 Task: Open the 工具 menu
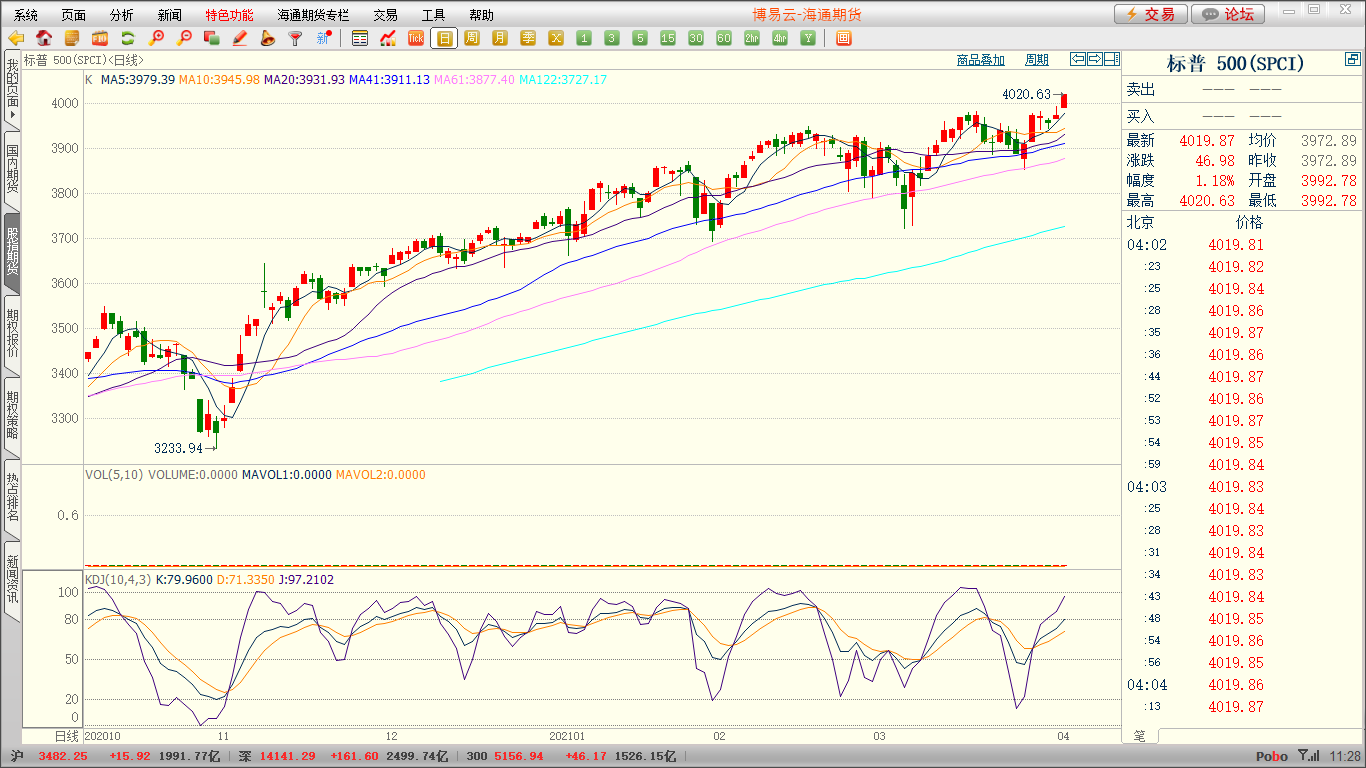(434, 15)
